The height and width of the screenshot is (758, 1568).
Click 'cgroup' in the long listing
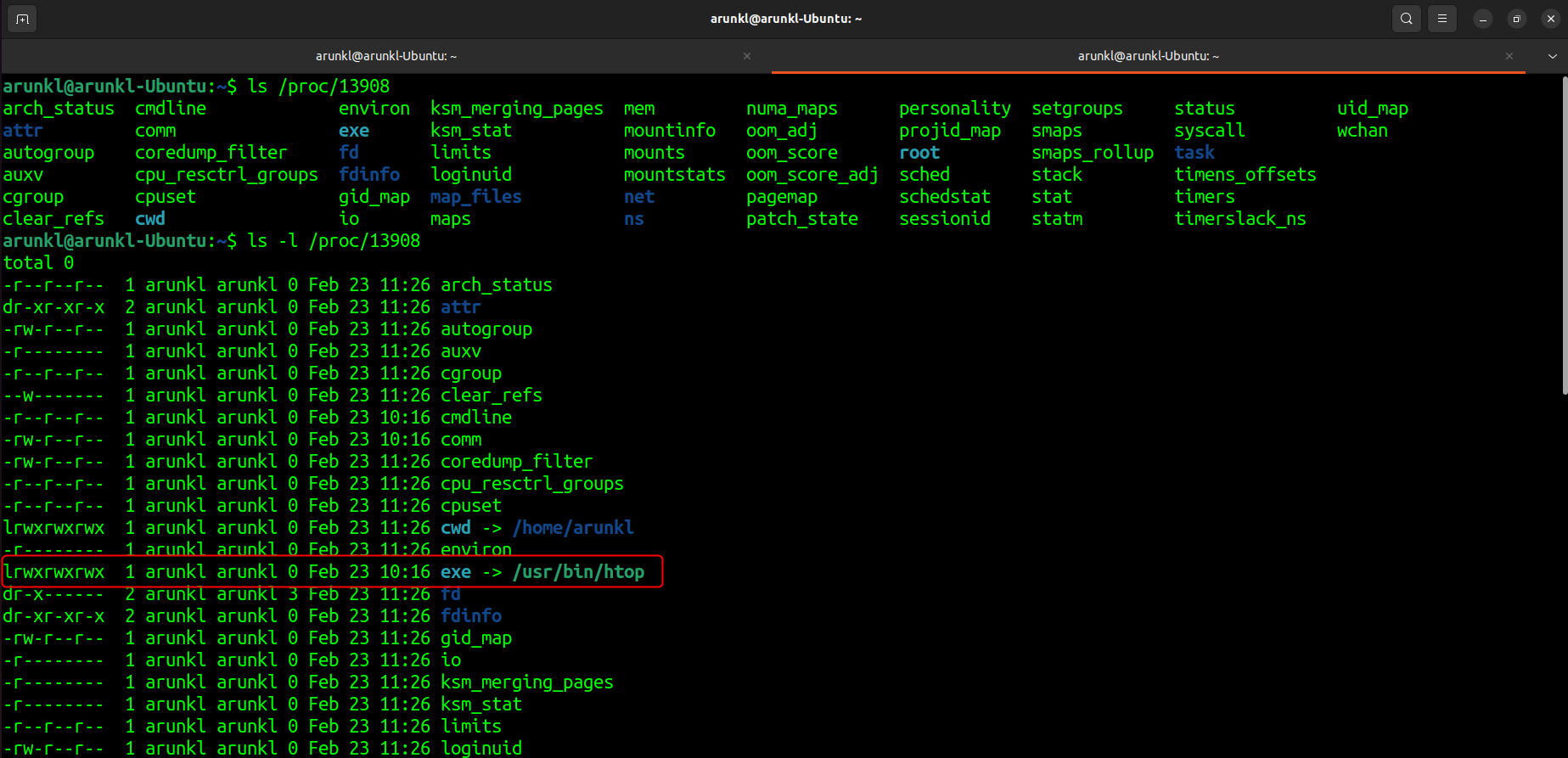tap(471, 373)
